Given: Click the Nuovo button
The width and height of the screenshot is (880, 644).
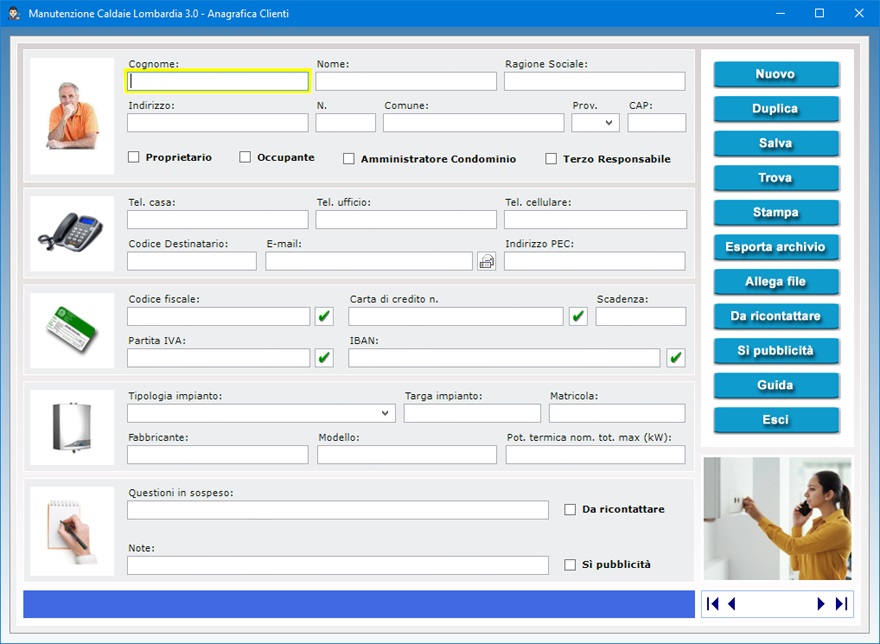Looking at the screenshot, I should 776,74.
